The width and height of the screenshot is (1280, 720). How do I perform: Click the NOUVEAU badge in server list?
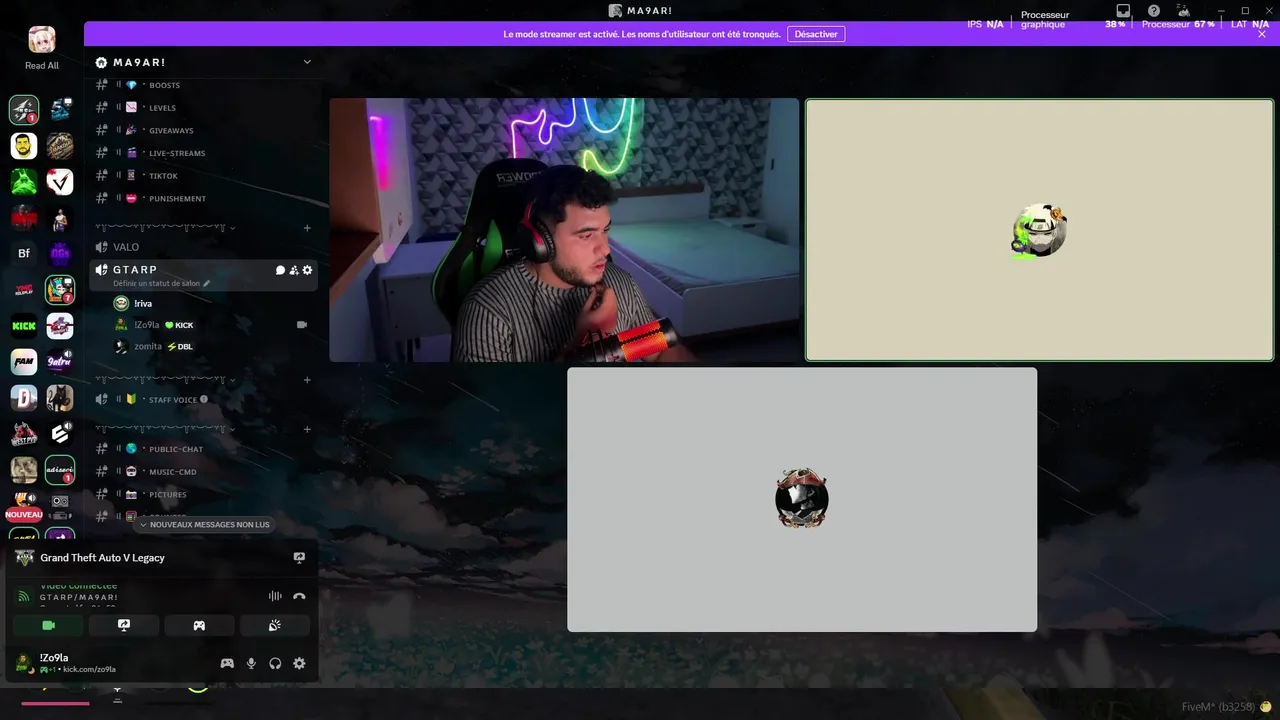(24, 514)
